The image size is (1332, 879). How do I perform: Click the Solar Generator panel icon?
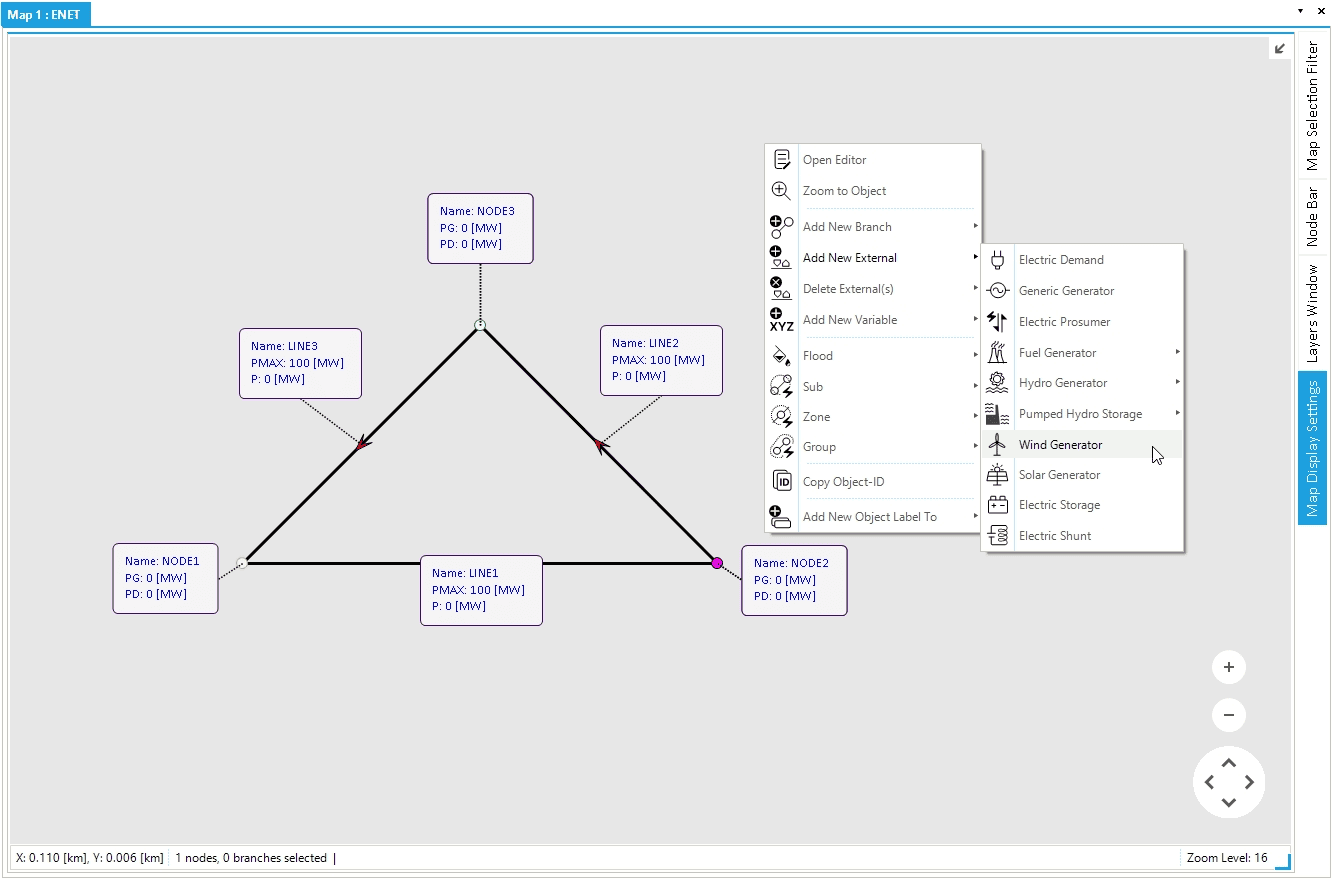(997, 475)
